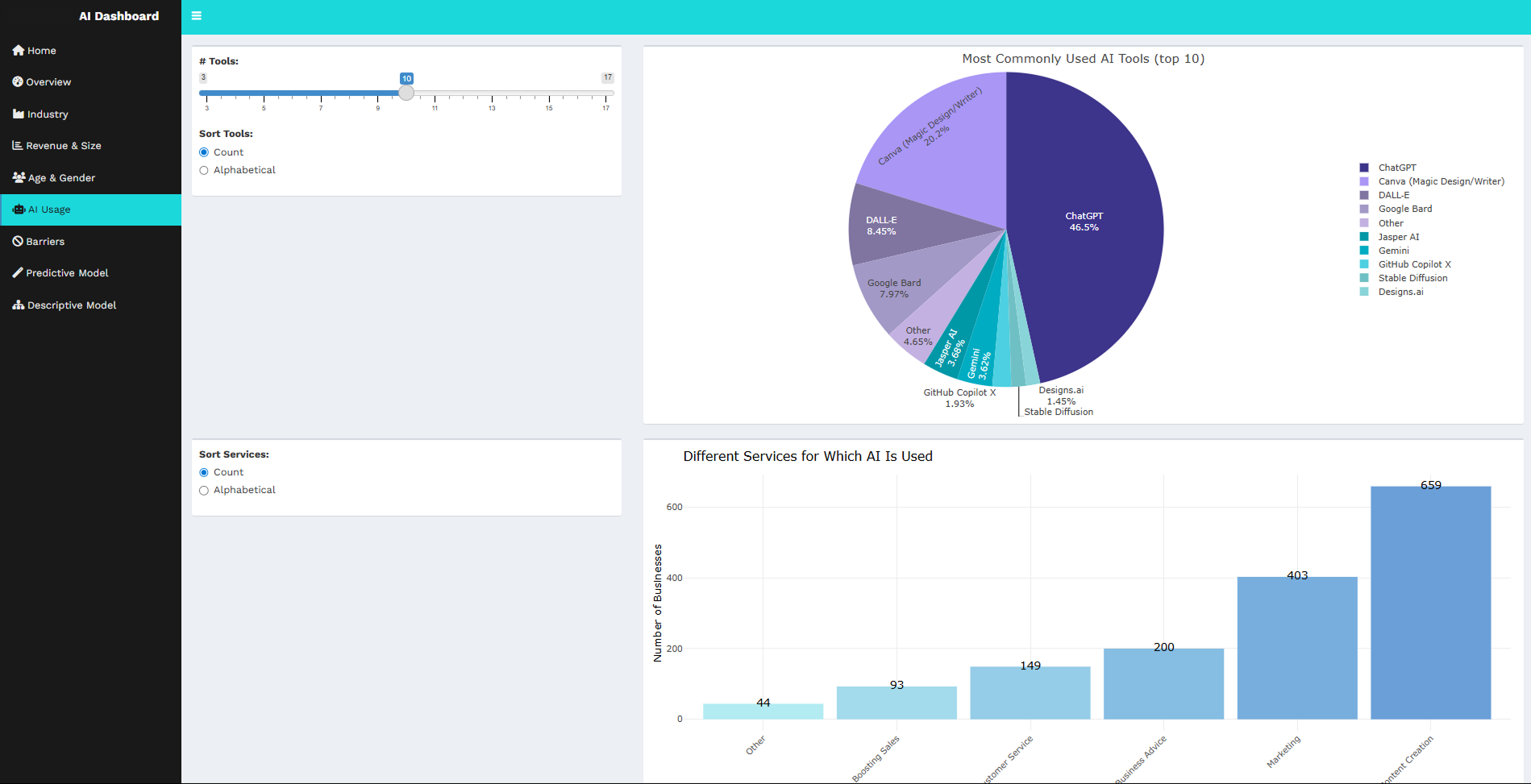Click the Barriers prohibition icon
1531x784 pixels.
click(17, 241)
